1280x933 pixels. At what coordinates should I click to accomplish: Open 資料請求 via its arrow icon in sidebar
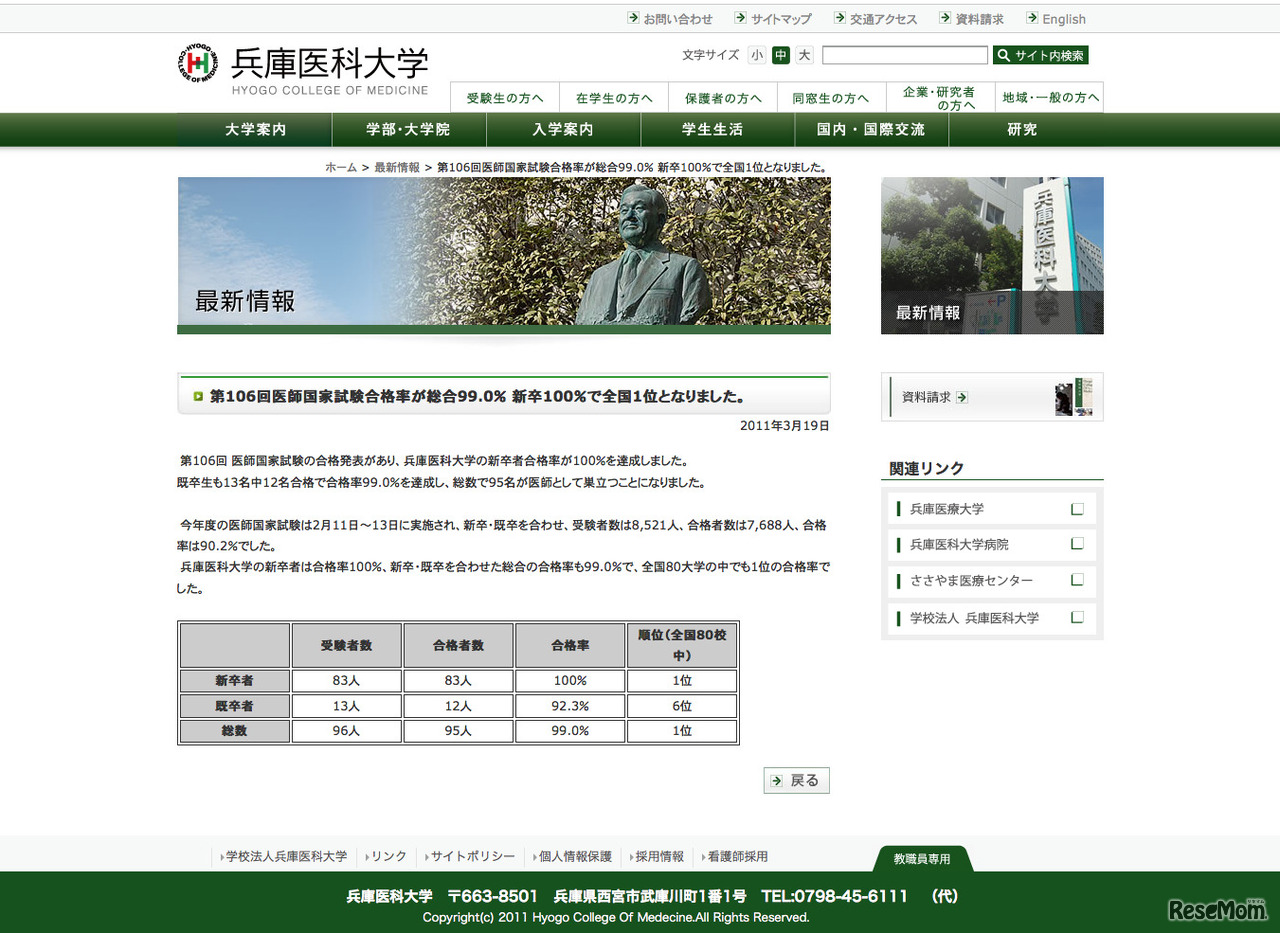[961, 396]
